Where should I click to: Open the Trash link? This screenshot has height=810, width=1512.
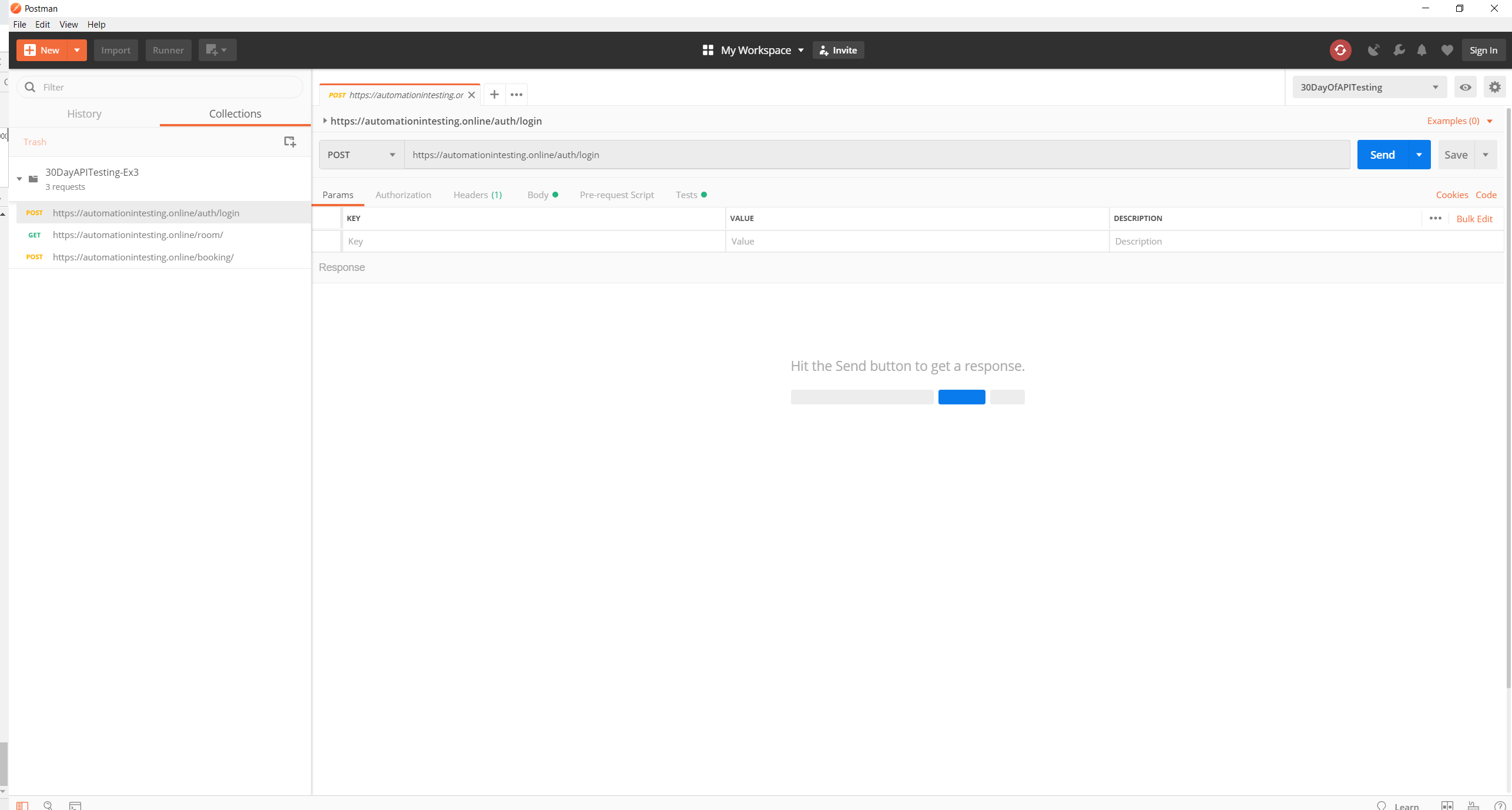pyautogui.click(x=35, y=142)
